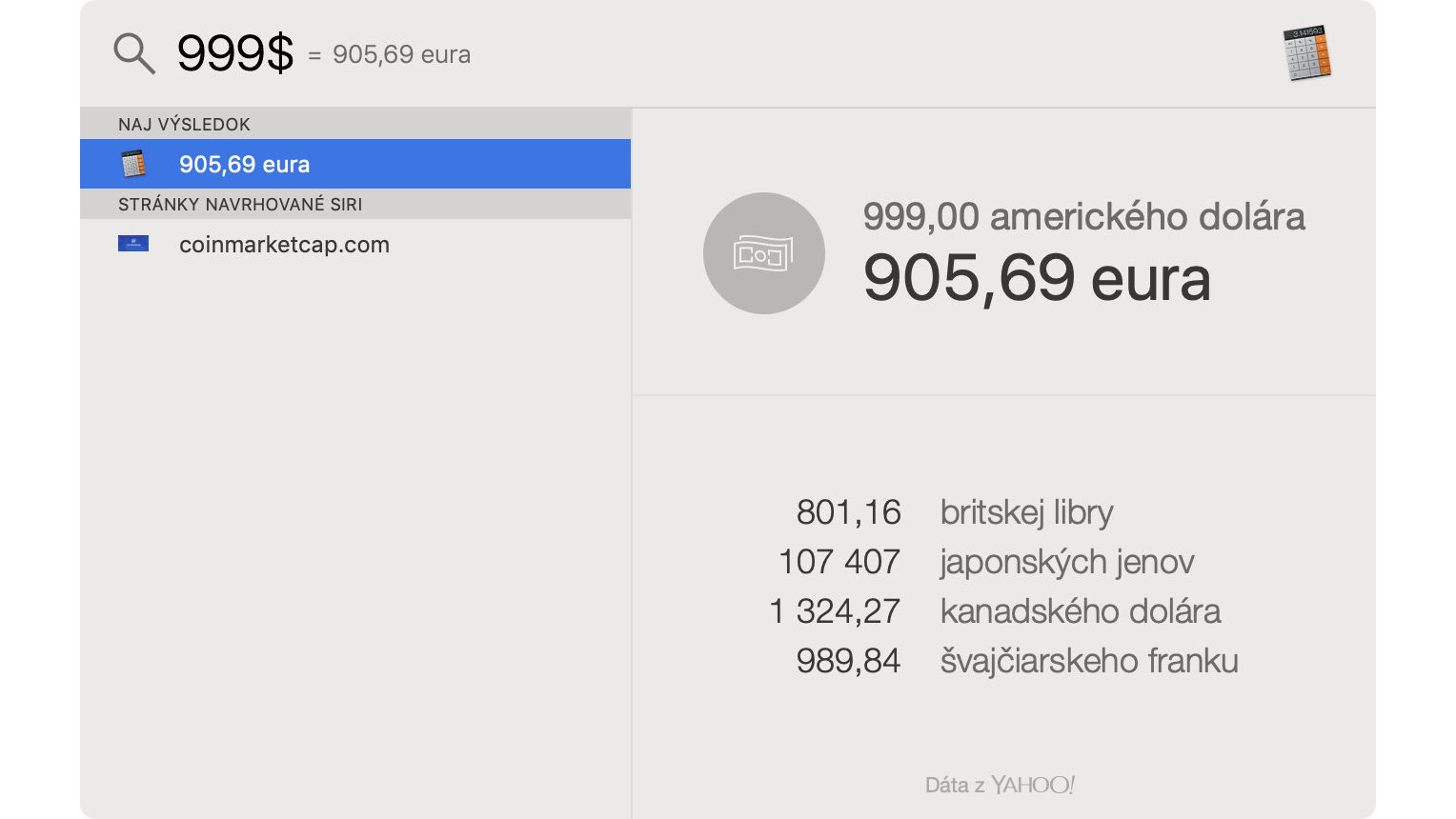
Task: Click the magnifying glass search icon
Action: point(134,53)
